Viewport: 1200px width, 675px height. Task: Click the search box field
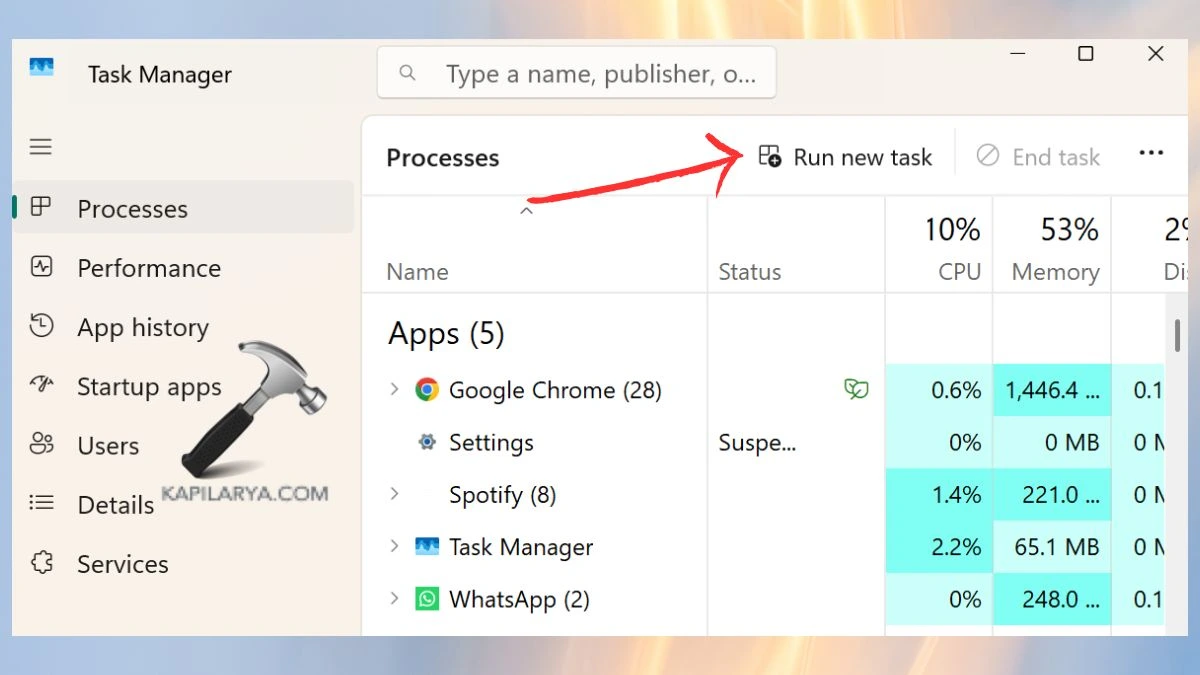590,74
